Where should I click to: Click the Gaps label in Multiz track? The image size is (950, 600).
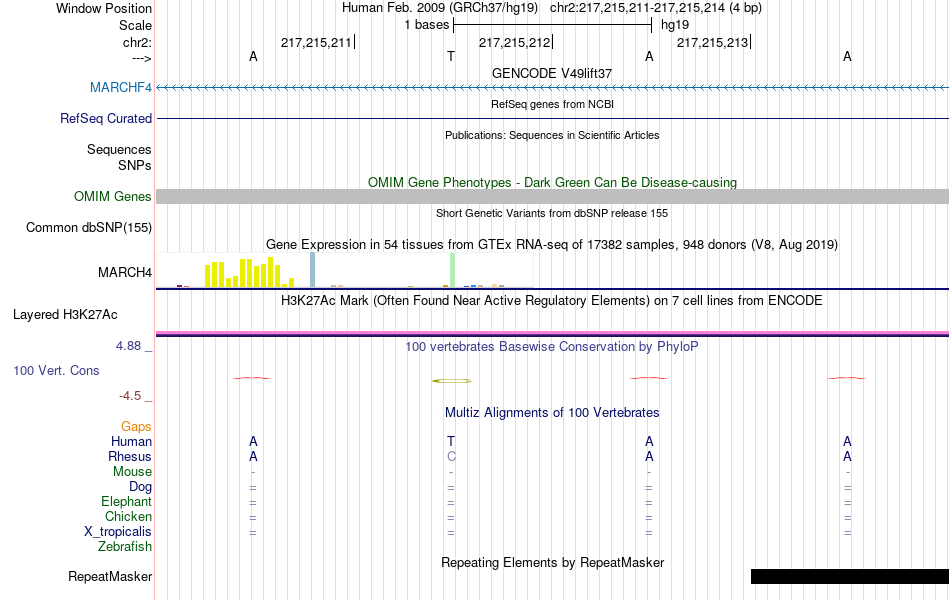136,427
